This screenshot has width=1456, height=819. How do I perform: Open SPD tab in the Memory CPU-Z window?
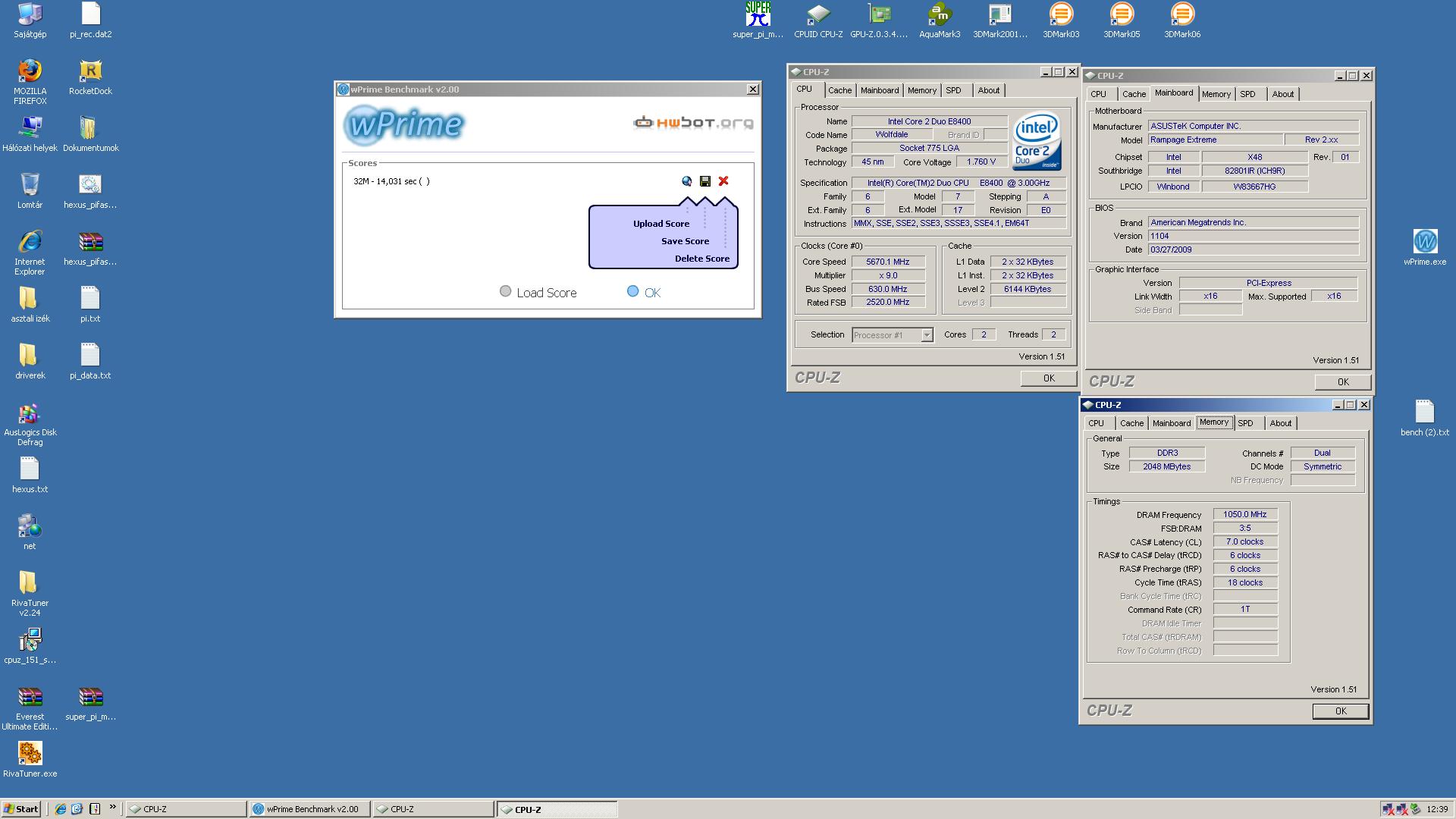[x=1245, y=423]
